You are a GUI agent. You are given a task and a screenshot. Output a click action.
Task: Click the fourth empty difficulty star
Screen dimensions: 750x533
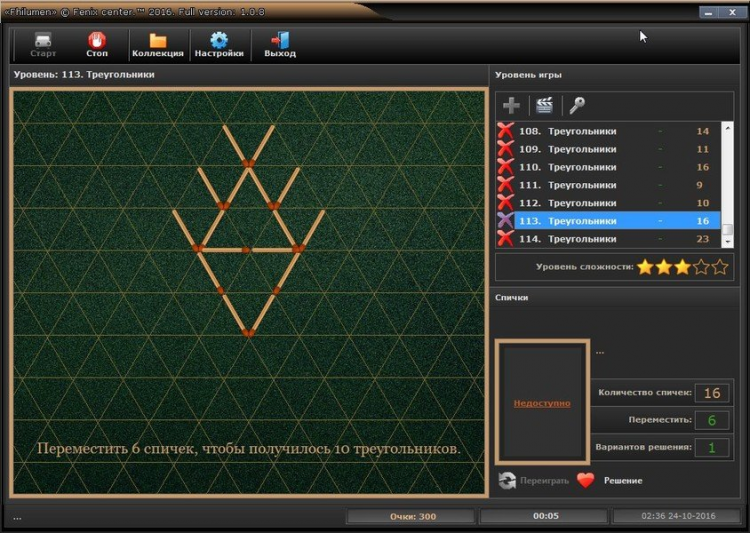point(701,267)
